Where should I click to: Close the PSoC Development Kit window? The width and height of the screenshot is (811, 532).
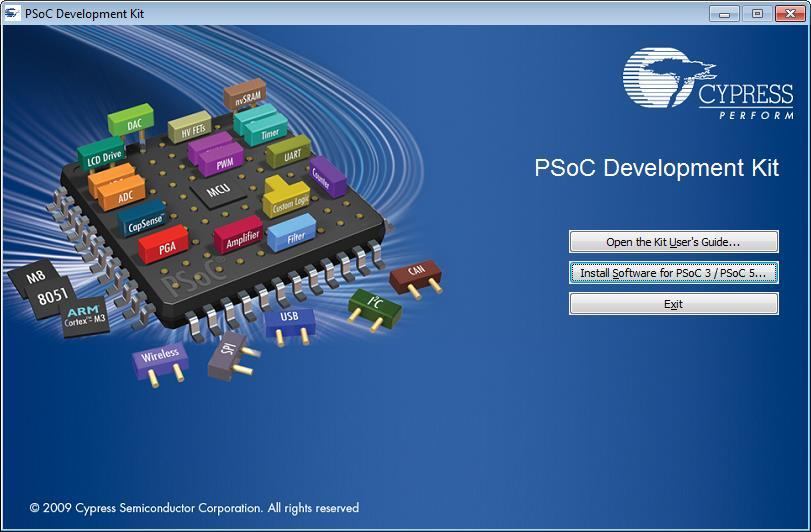[x=790, y=13]
